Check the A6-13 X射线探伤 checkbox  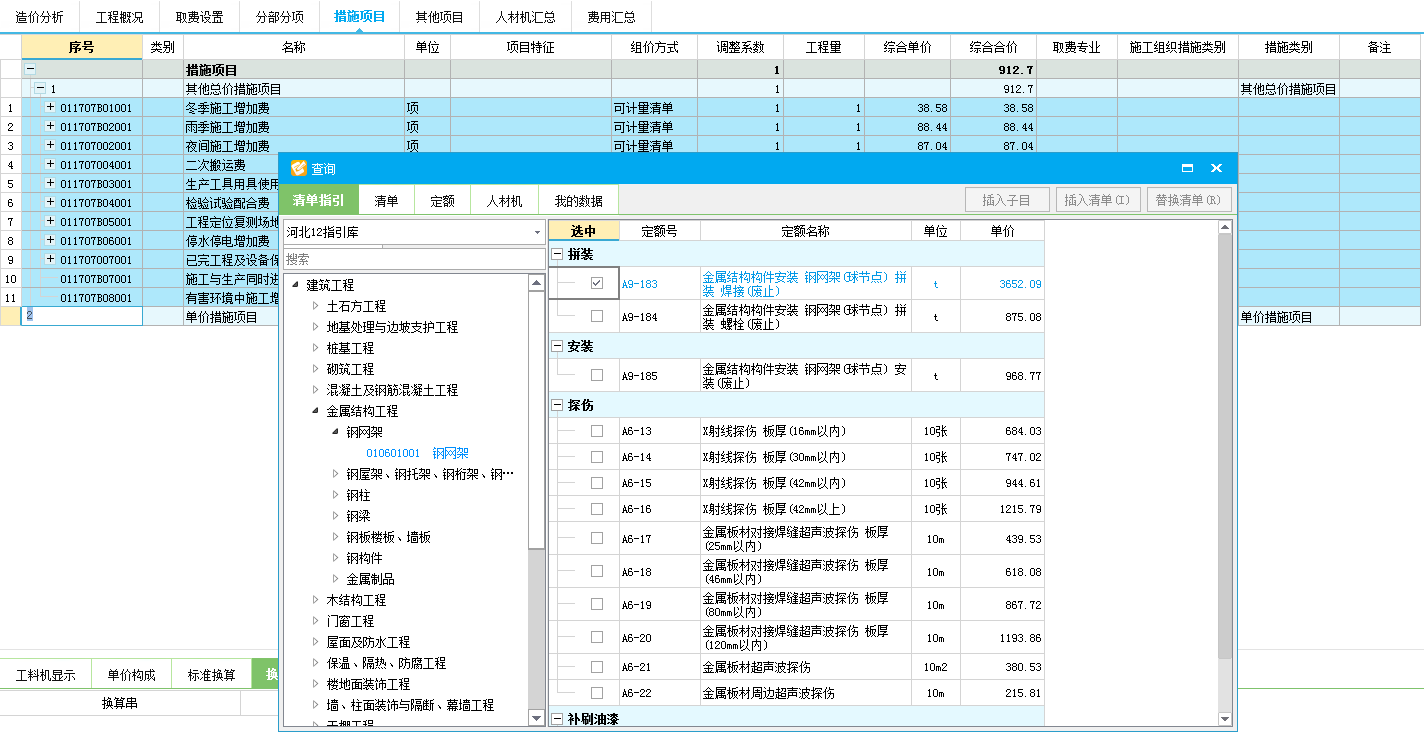[597, 431]
